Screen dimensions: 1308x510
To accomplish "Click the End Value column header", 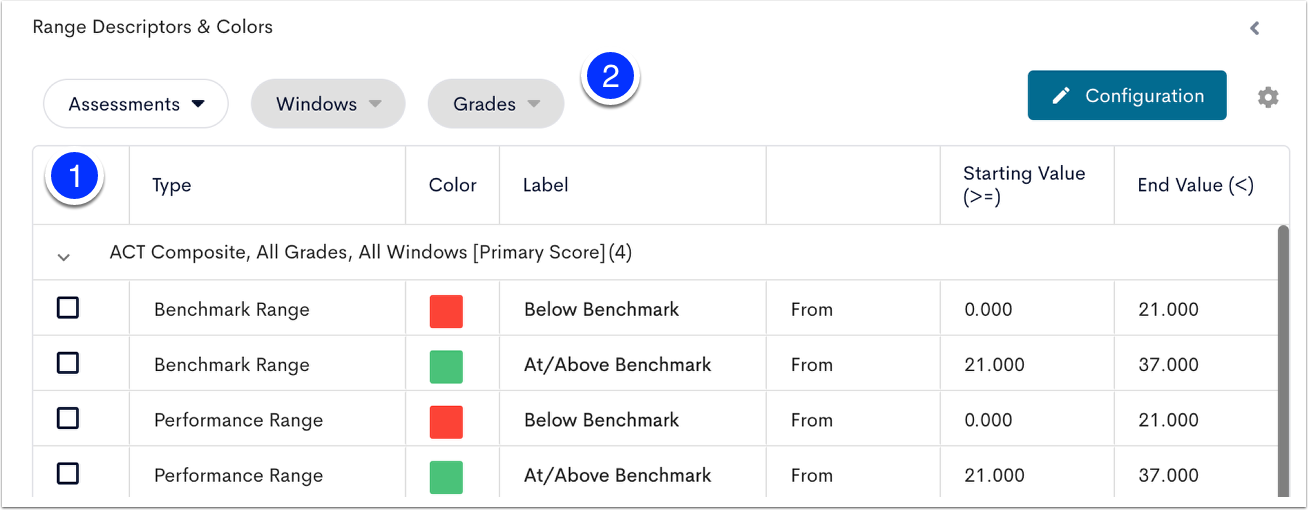I will pos(1195,185).
